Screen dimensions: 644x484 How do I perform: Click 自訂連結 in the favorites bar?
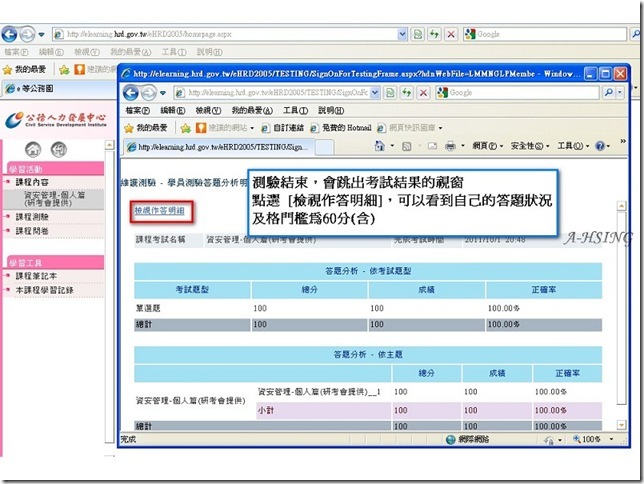[x=283, y=128]
